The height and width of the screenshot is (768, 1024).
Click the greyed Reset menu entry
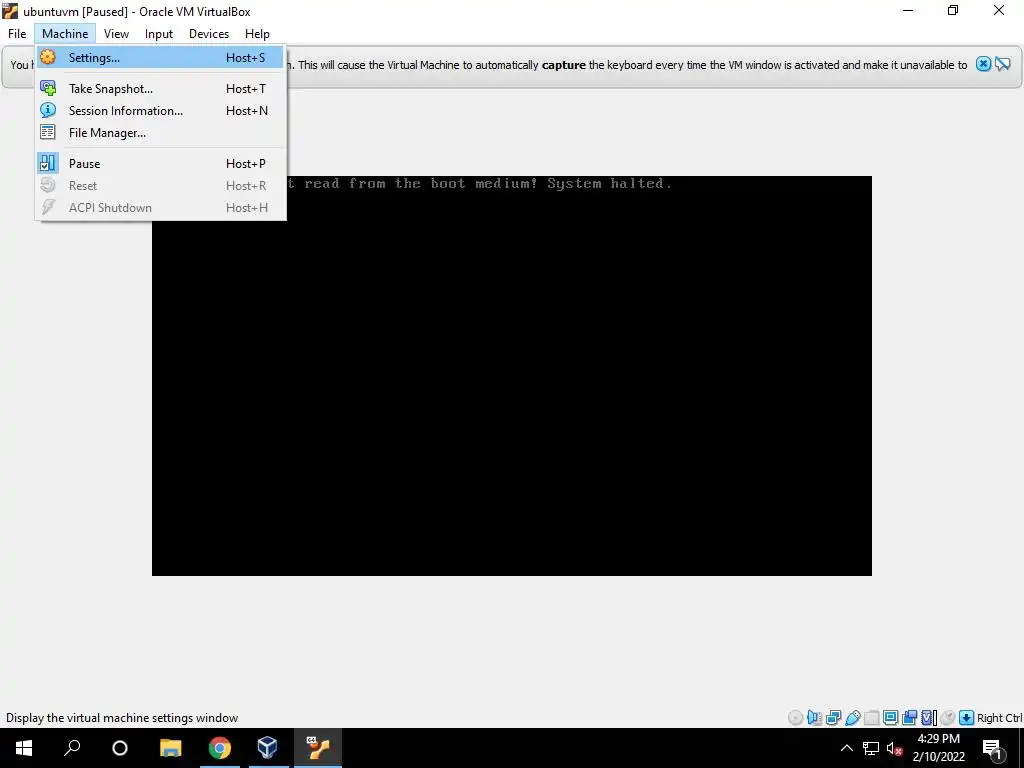pyautogui.click(x=160, y=185)
